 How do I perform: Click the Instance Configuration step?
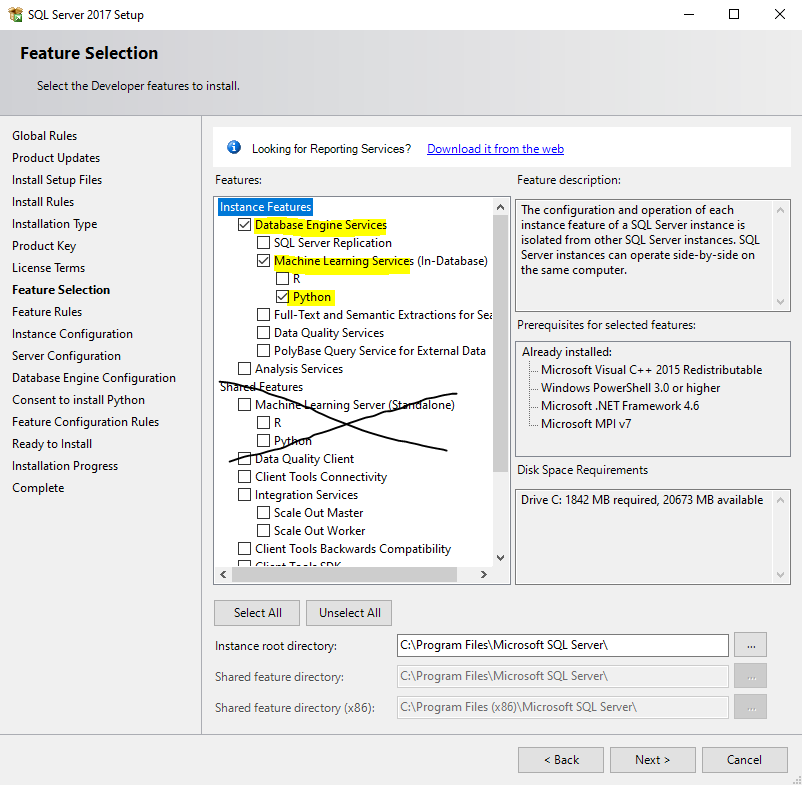(x=72, y=333)
